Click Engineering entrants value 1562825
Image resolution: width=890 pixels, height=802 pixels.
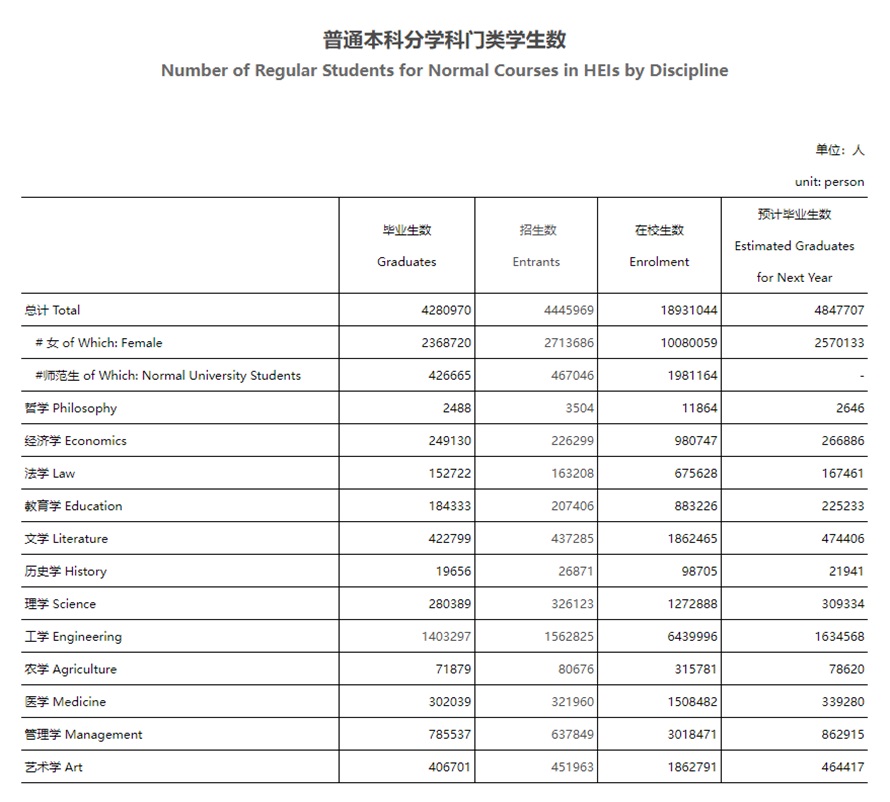(569, 637)
